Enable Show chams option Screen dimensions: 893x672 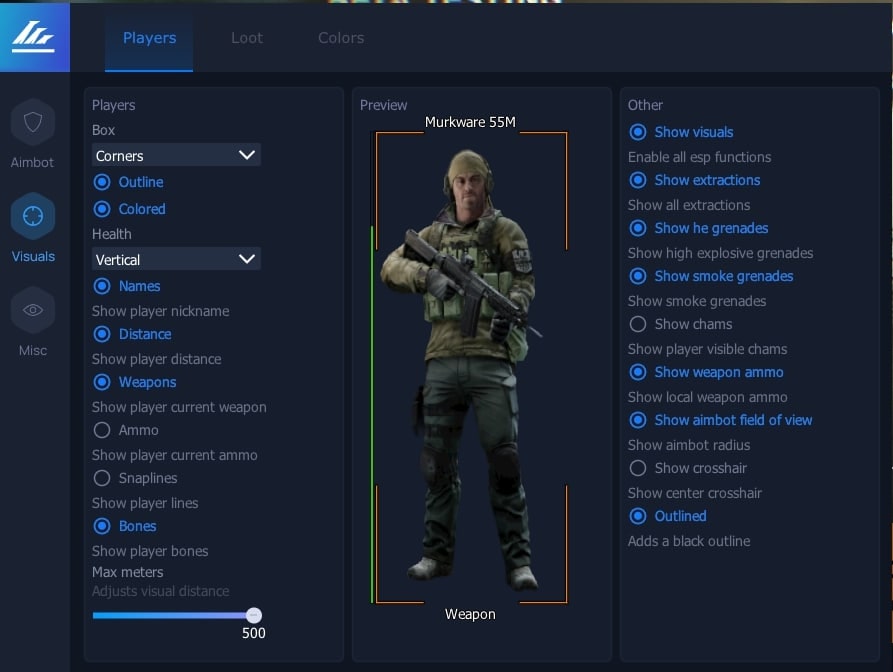tap(638, 324)
